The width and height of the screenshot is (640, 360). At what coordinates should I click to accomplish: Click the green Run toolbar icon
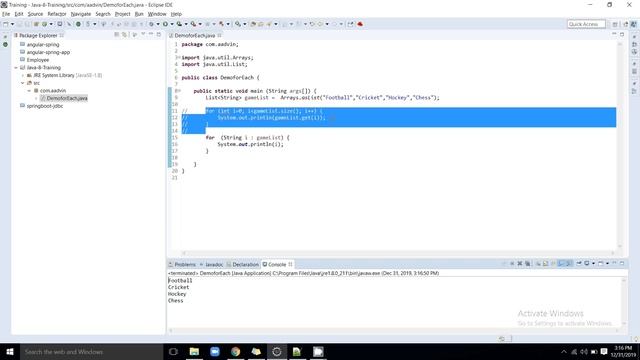point(165,24)
